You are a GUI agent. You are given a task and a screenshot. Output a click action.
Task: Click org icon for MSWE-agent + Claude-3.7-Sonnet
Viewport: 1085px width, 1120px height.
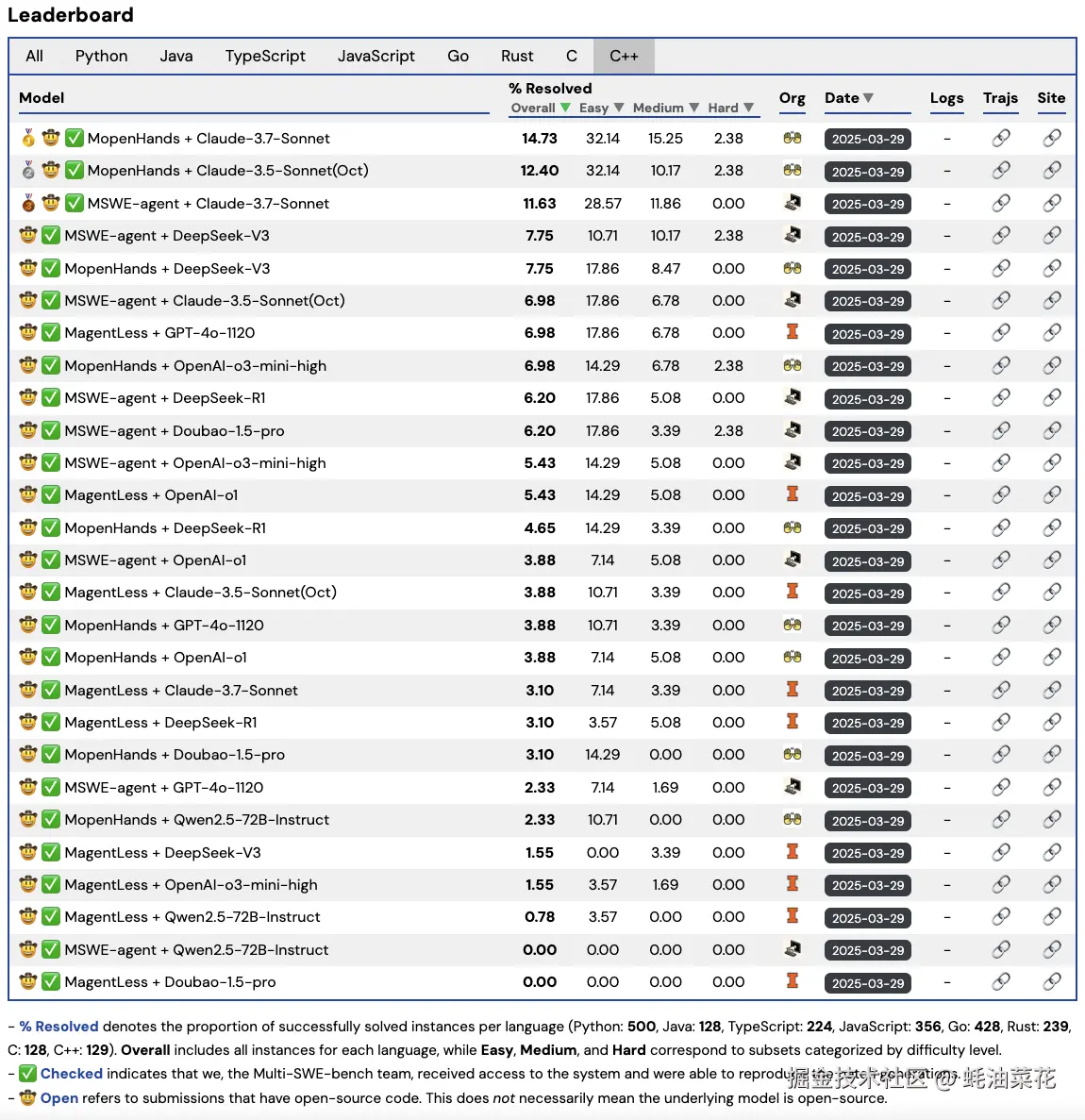[793, 203]
